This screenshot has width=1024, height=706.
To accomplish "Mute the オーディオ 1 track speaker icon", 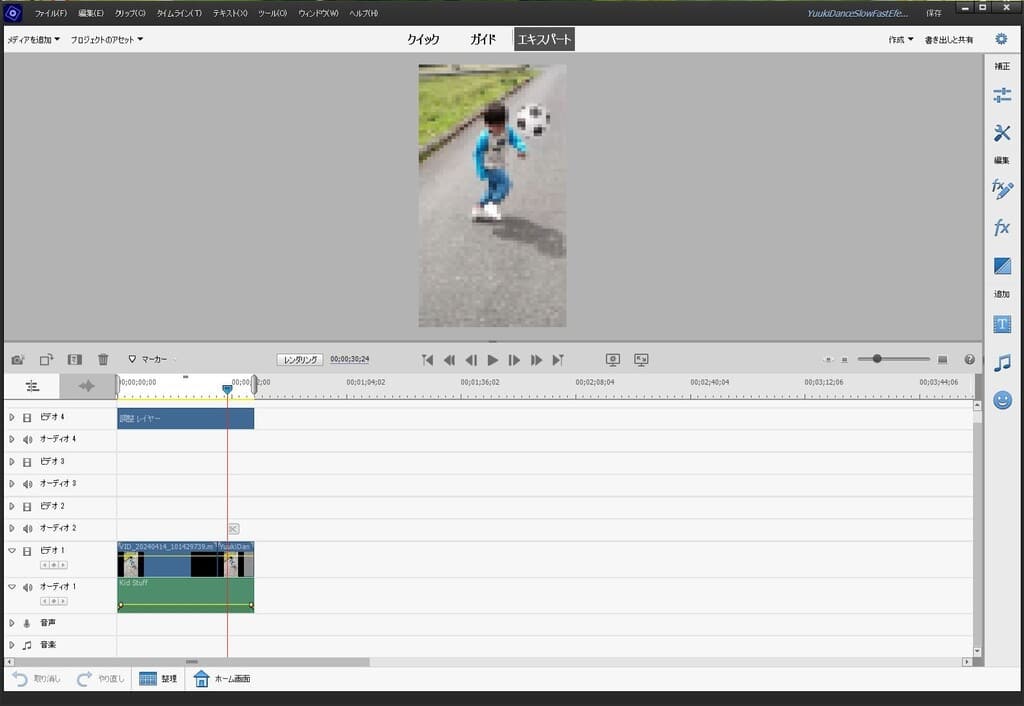I will (27, 587).
